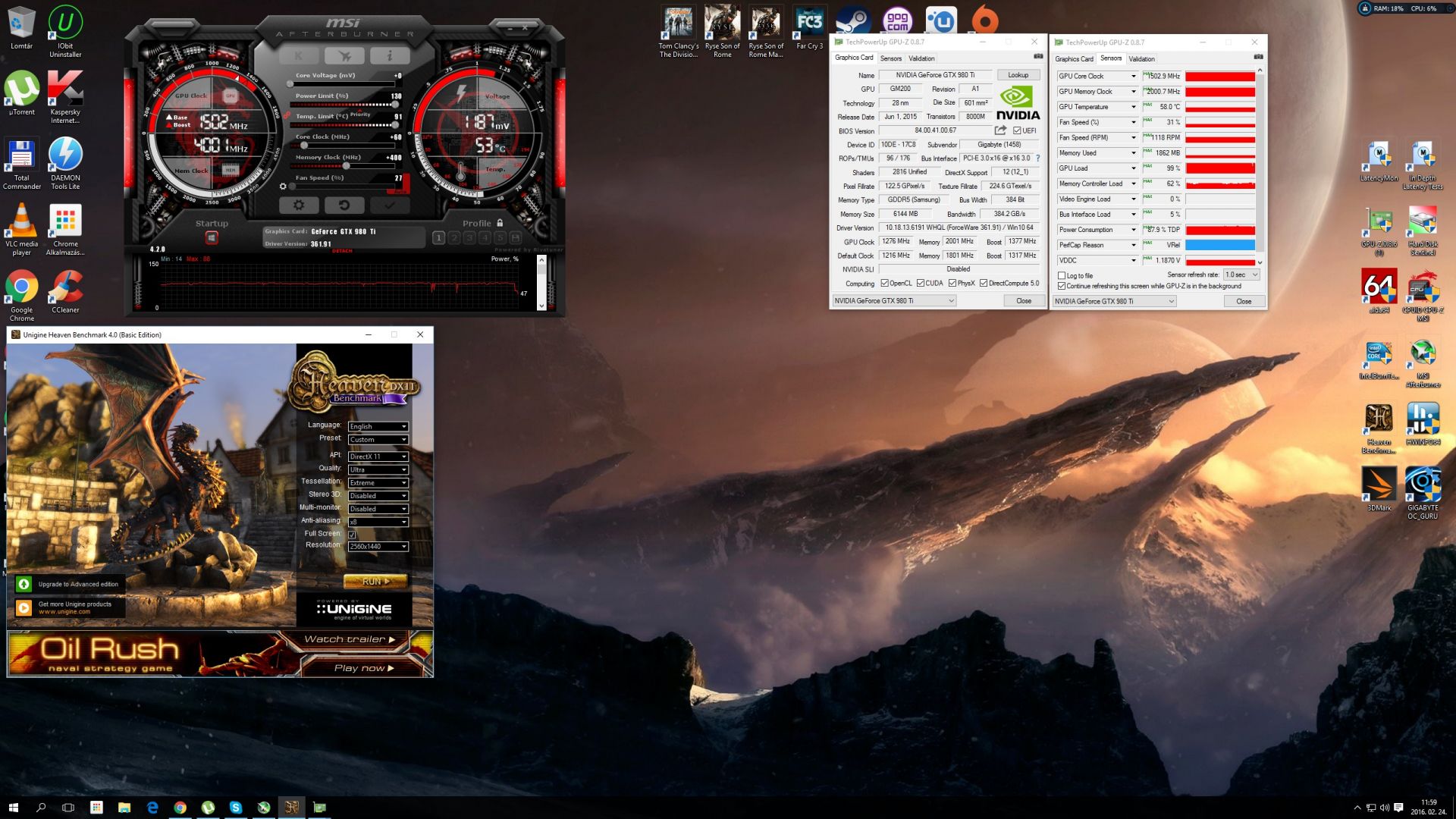Adjust the Core Clock slider handle

[304, 146]
